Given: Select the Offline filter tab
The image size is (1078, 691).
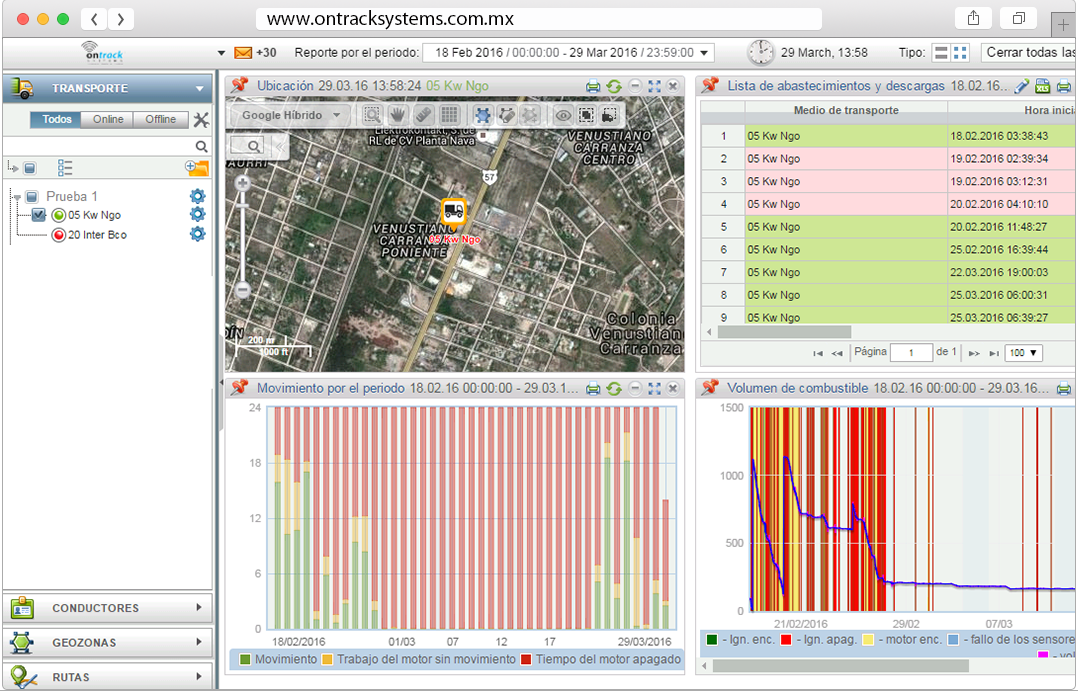Looking at the screenshot, I should (x=160, y=120).
